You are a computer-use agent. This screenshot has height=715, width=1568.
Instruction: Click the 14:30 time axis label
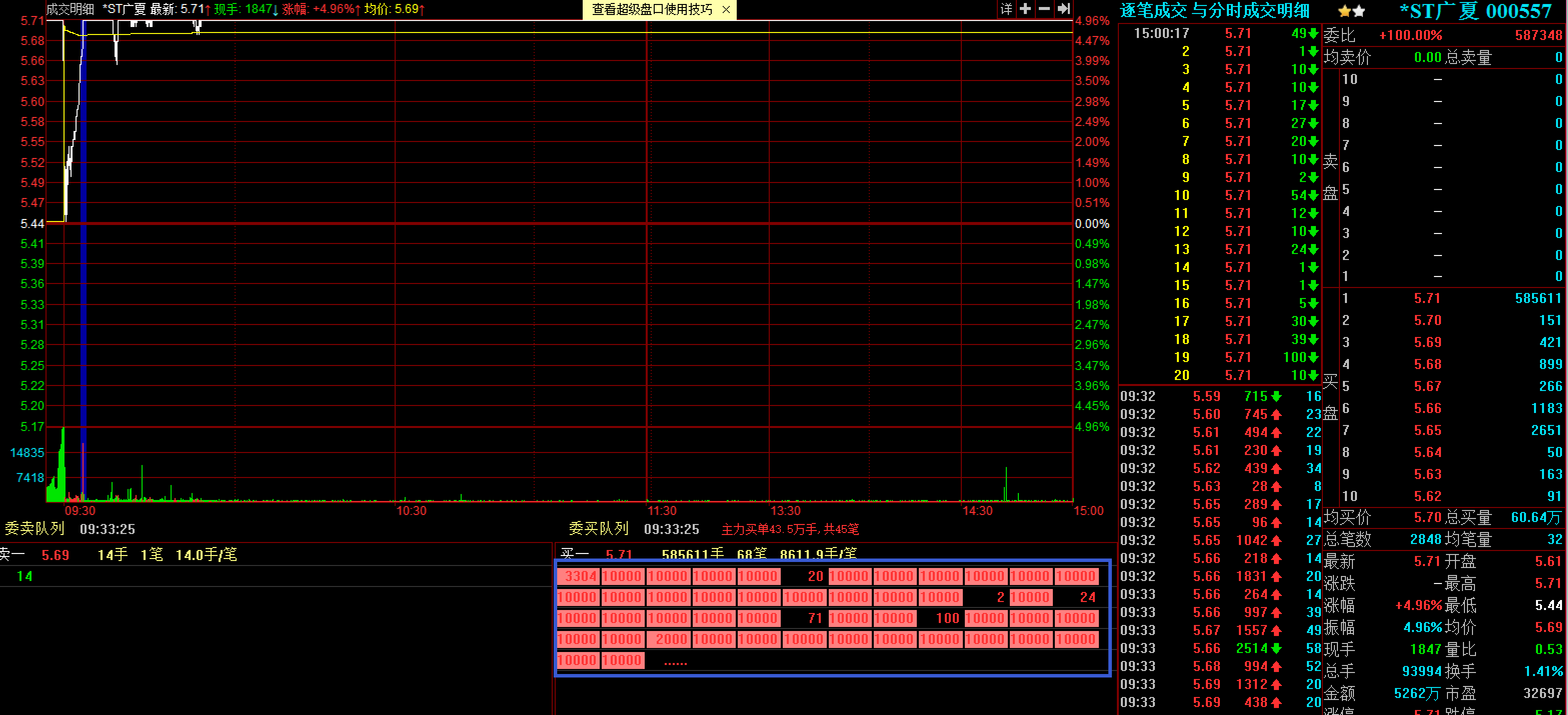977,510
